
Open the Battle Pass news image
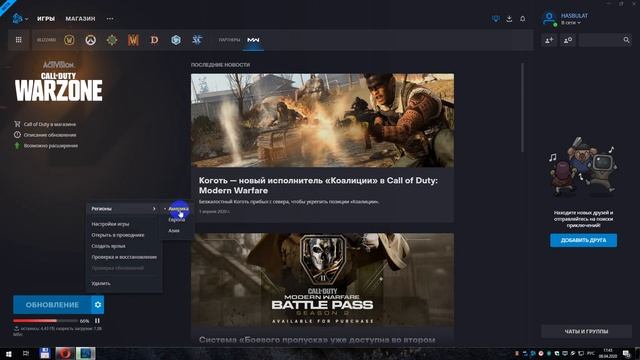pos(322,280)
